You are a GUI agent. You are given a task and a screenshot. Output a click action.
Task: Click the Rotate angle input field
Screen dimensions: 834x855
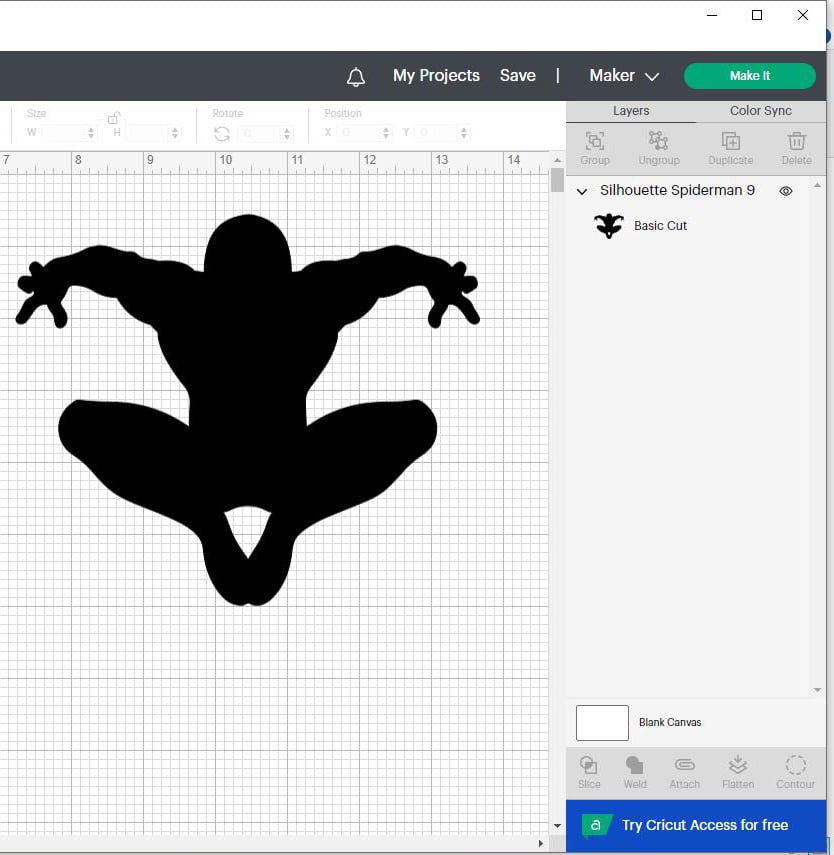[260, 133]
